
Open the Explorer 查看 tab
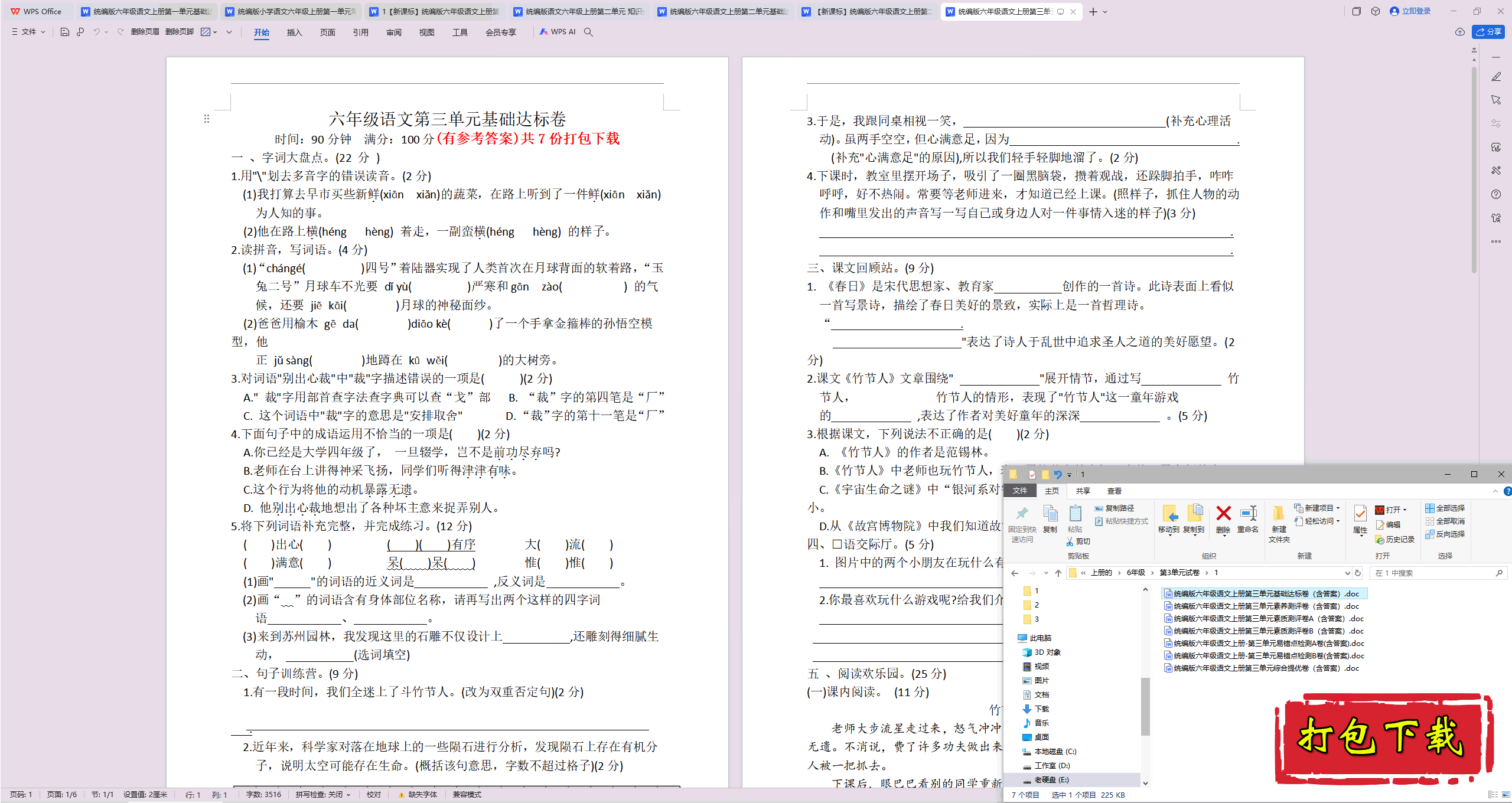1114,491
